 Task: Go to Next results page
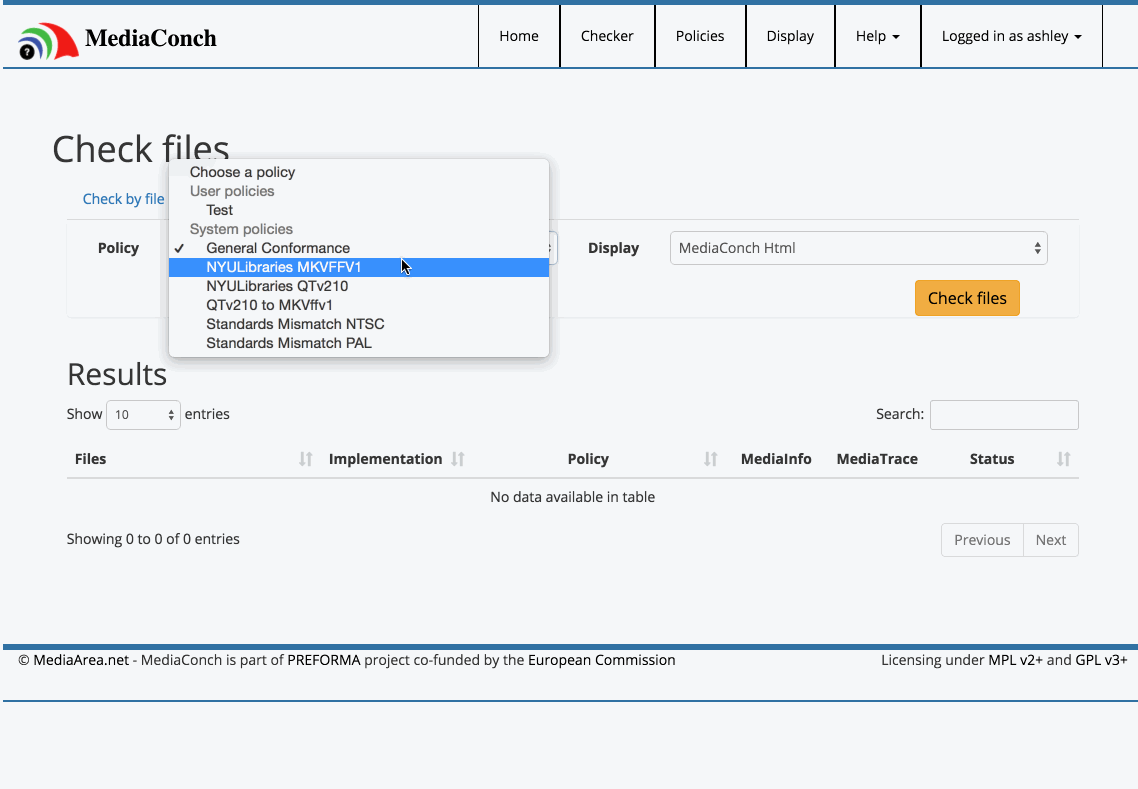point(1050,540)
